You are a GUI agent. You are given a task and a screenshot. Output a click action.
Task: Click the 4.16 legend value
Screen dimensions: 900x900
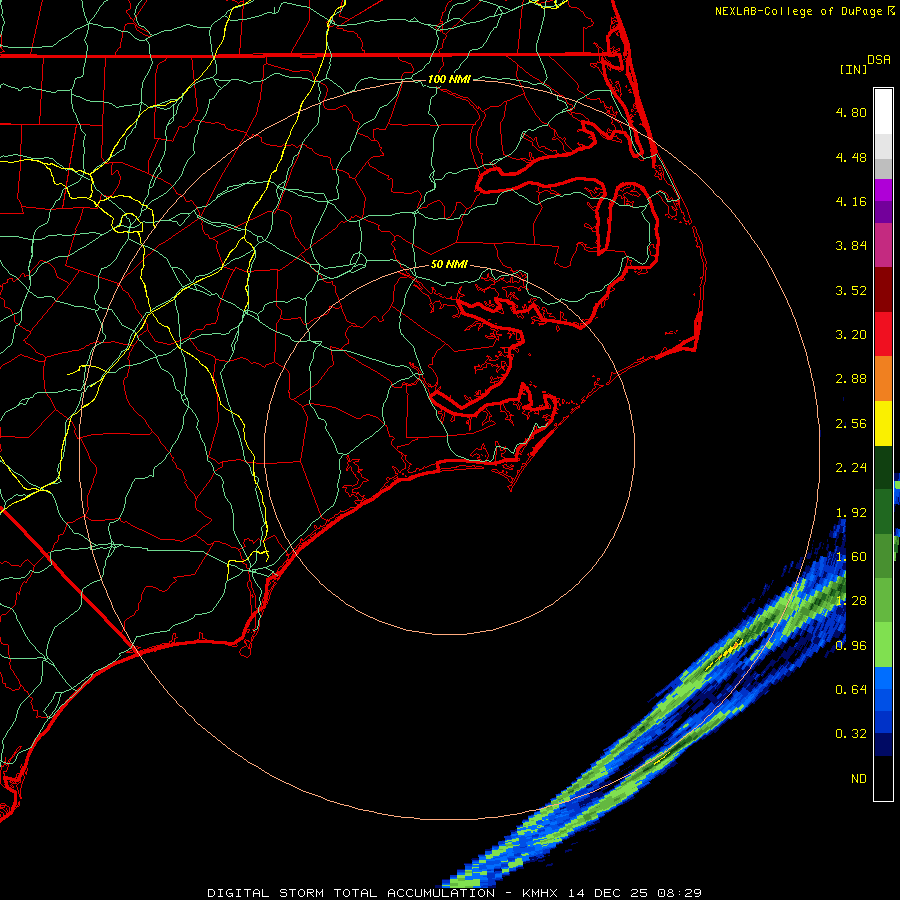(851, 201)
